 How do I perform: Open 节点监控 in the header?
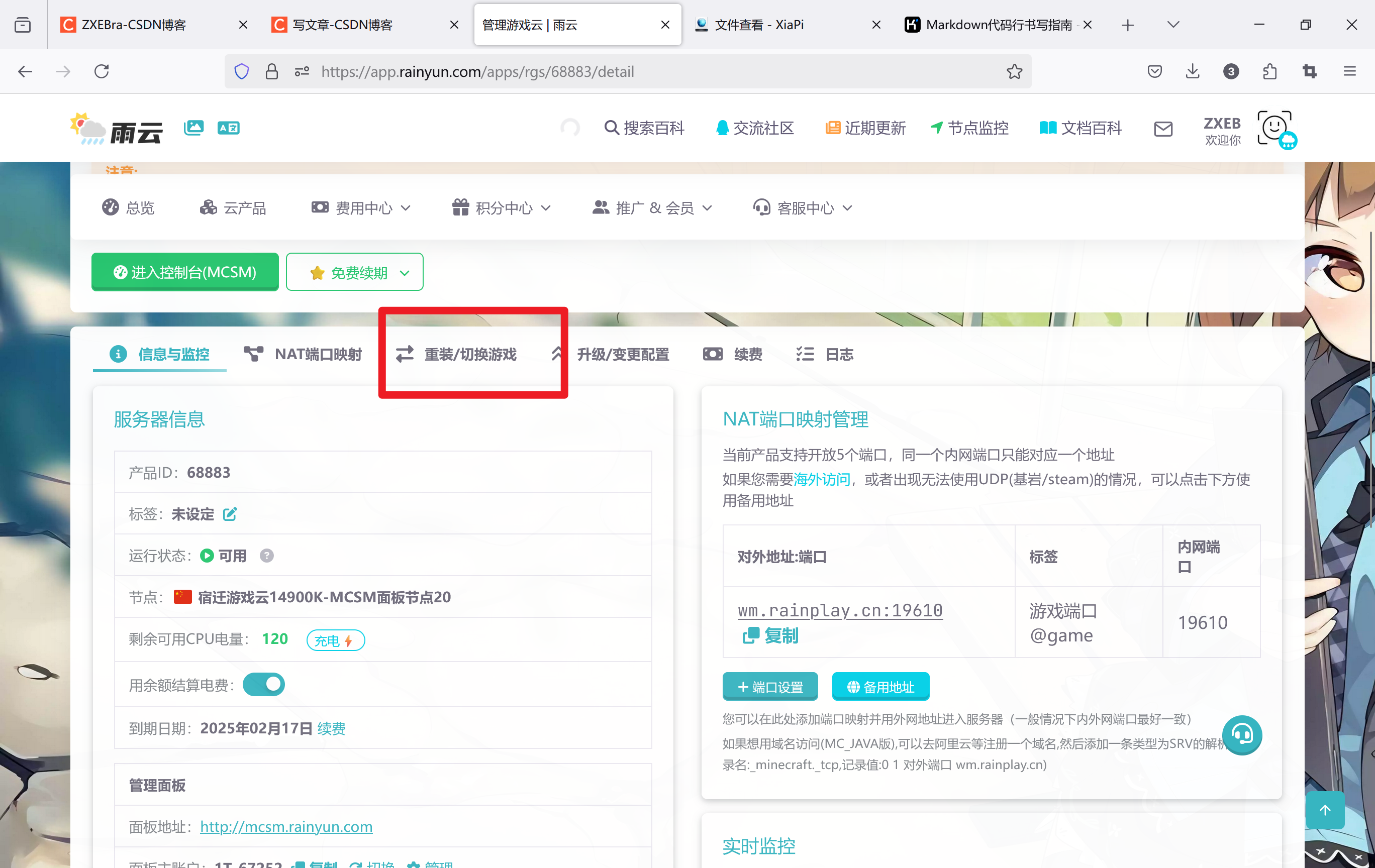pos(969,128)
